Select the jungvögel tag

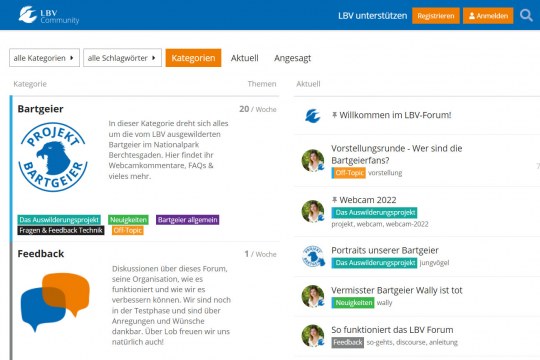point(434,263)
